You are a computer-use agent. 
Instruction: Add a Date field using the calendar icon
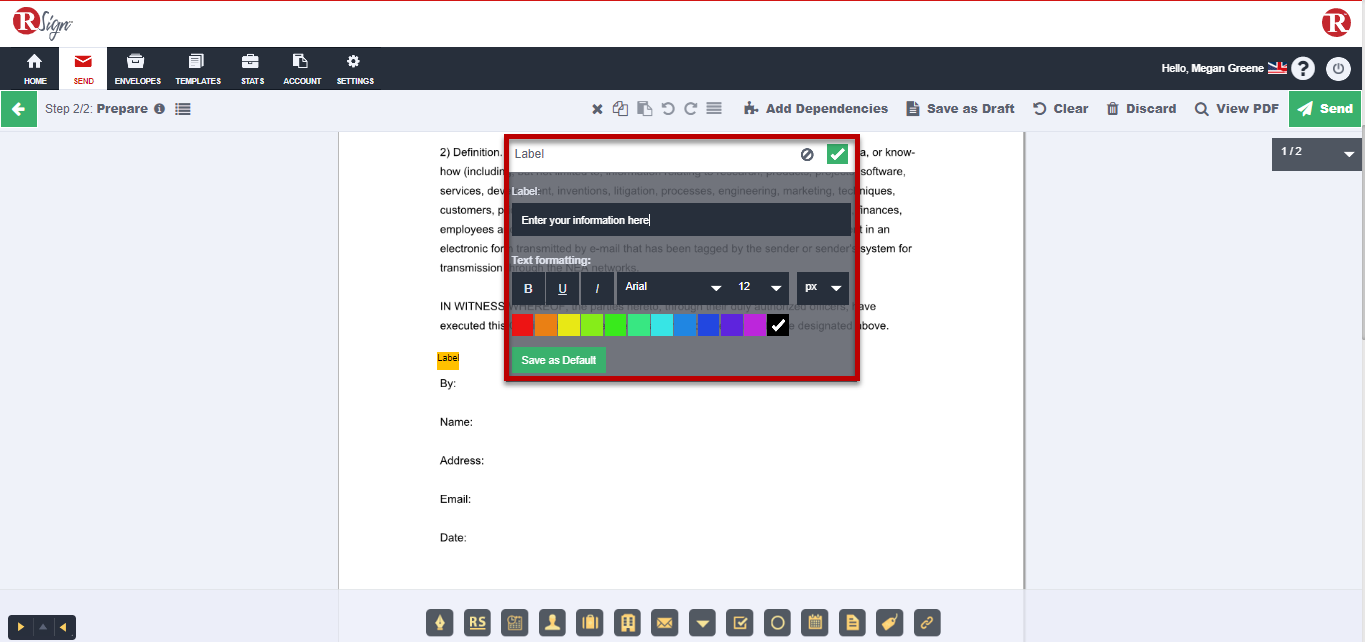click(x=814, y=622)
